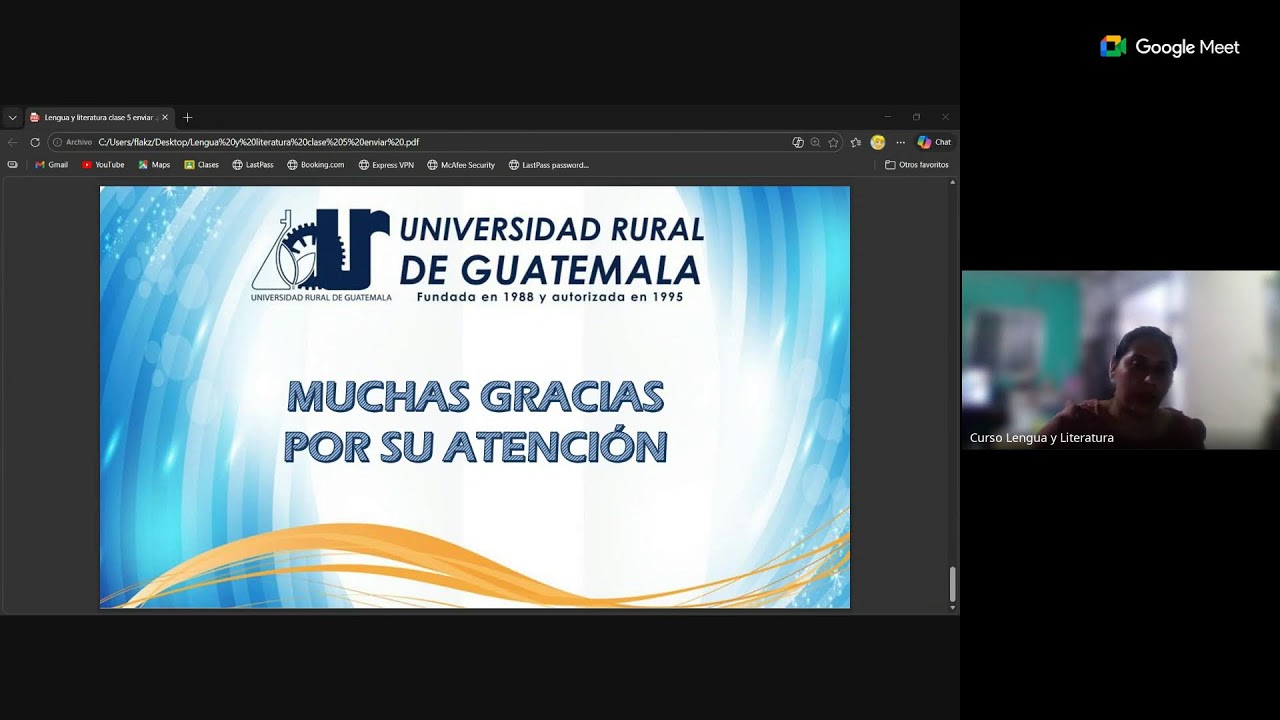Click the Google Meet logo
Viewport: 1280px width, 720px height.
(x=1169, y=47)
